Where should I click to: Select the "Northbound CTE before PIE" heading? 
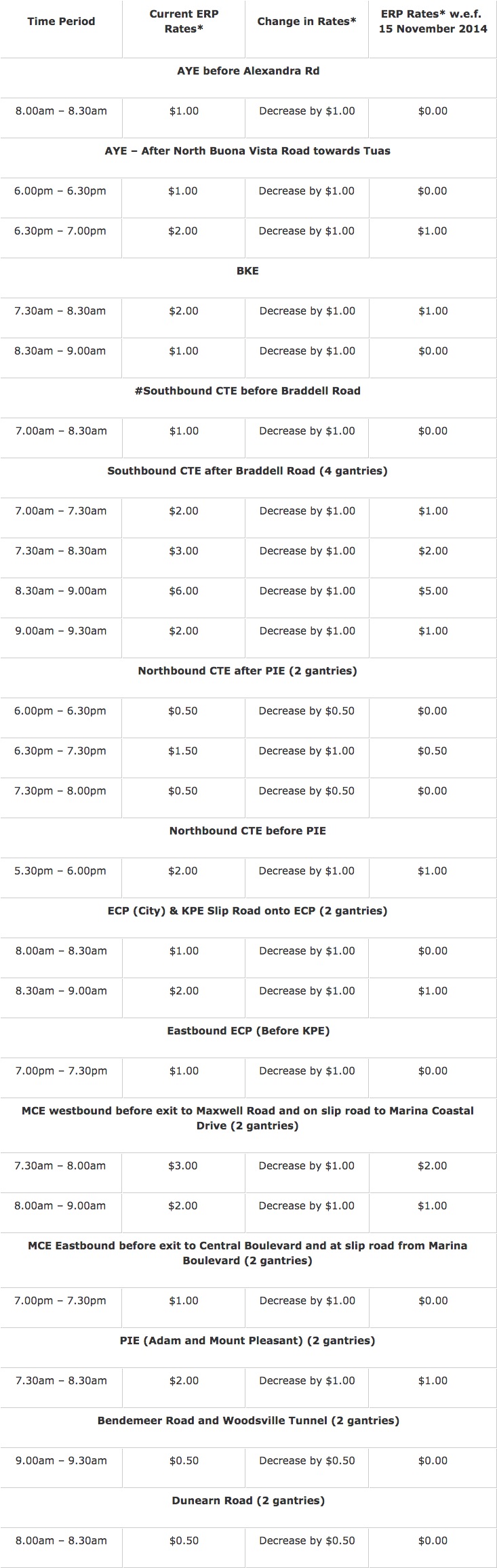tap(248, 831)
